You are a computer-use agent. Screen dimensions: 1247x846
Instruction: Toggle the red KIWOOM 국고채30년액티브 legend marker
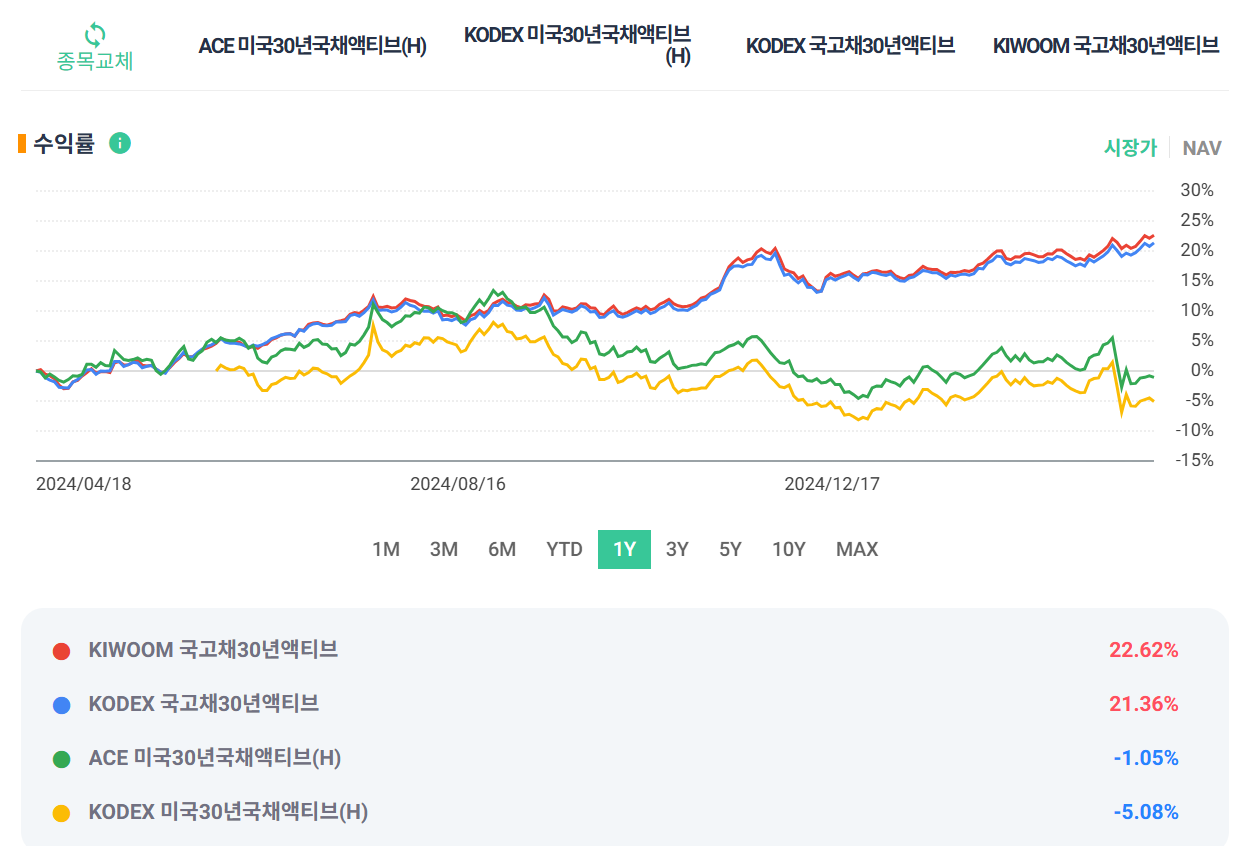(x=62, y=649)
